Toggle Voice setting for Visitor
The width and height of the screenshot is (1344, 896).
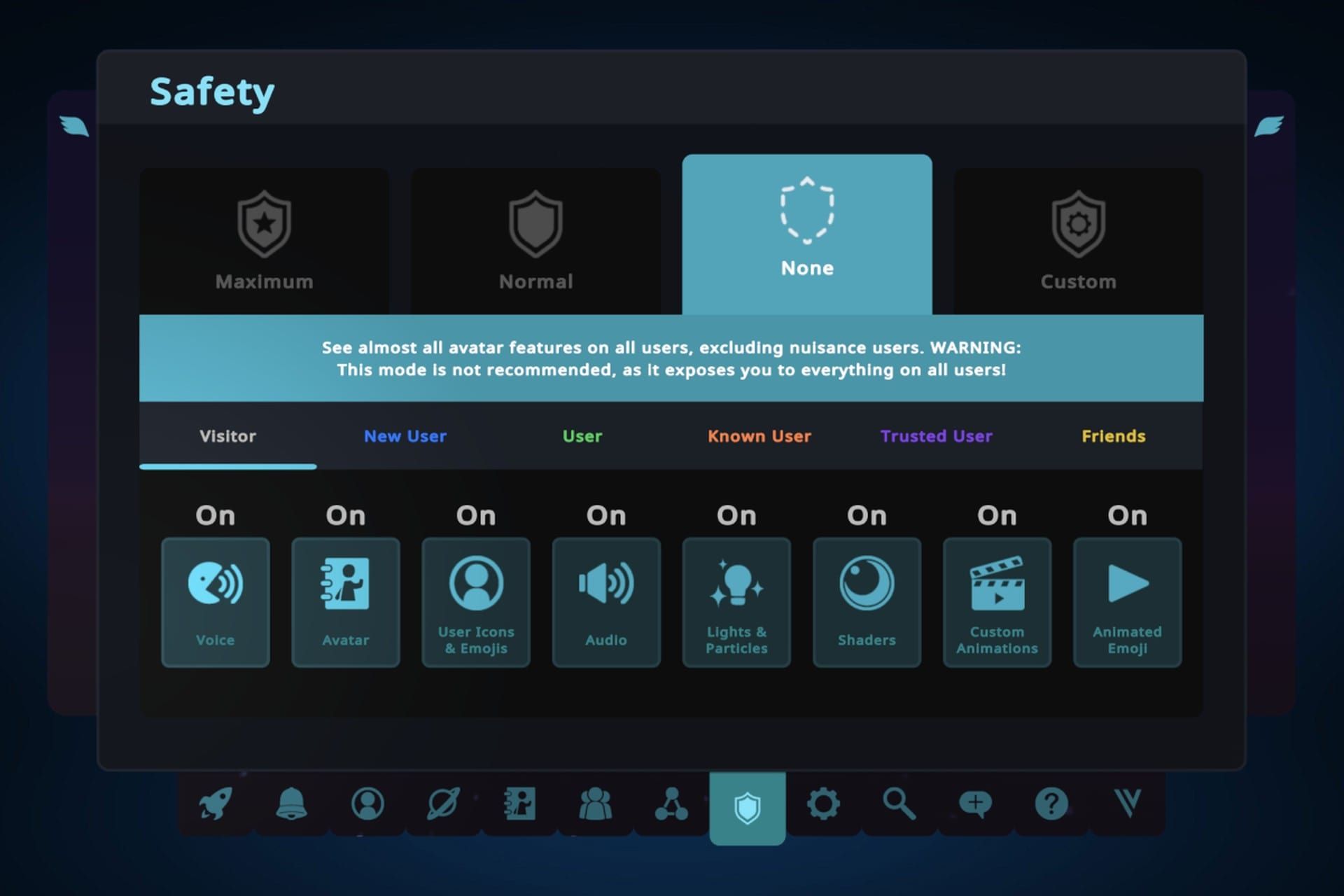[215, 602]
